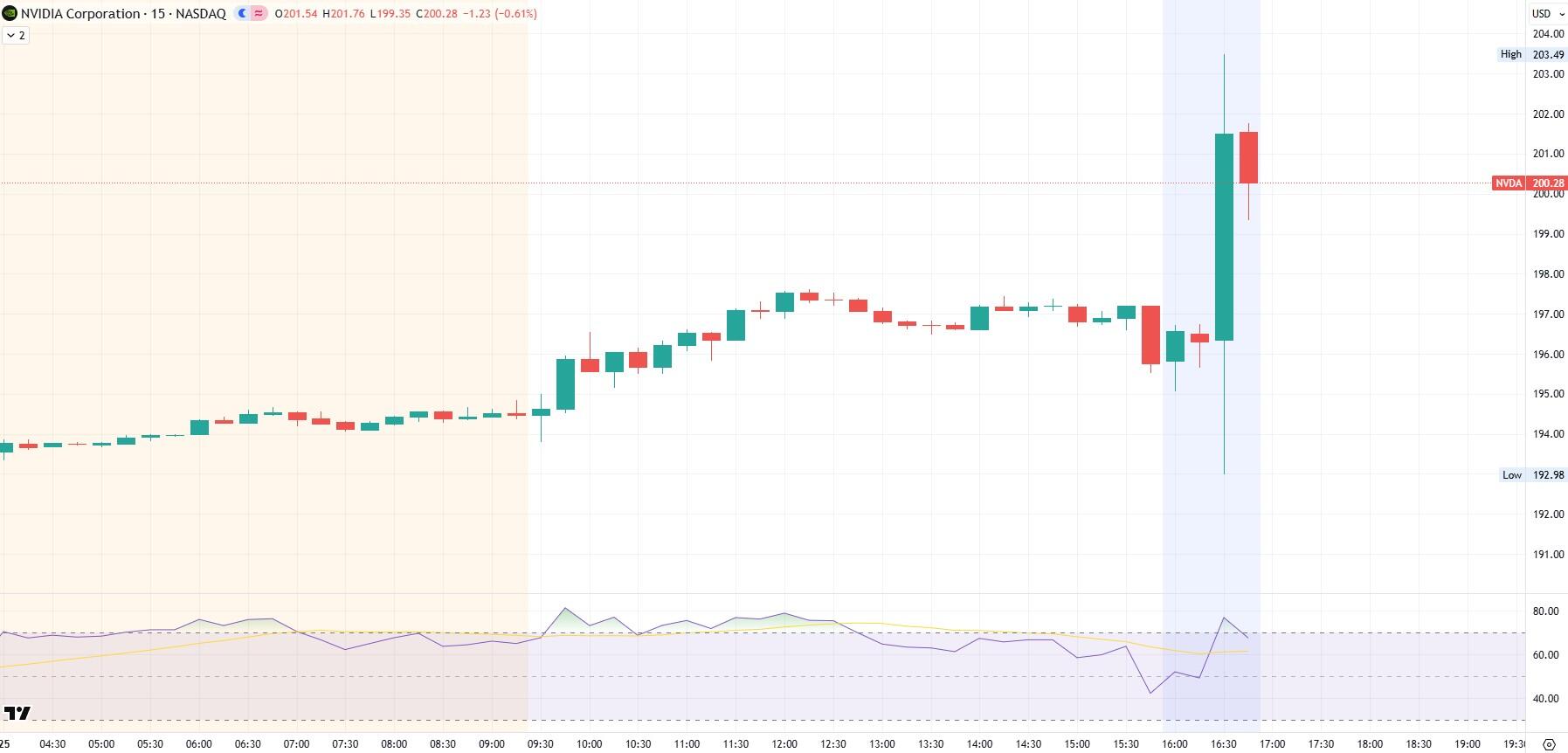Open the USD currency dropdown

pos(1546,13)
